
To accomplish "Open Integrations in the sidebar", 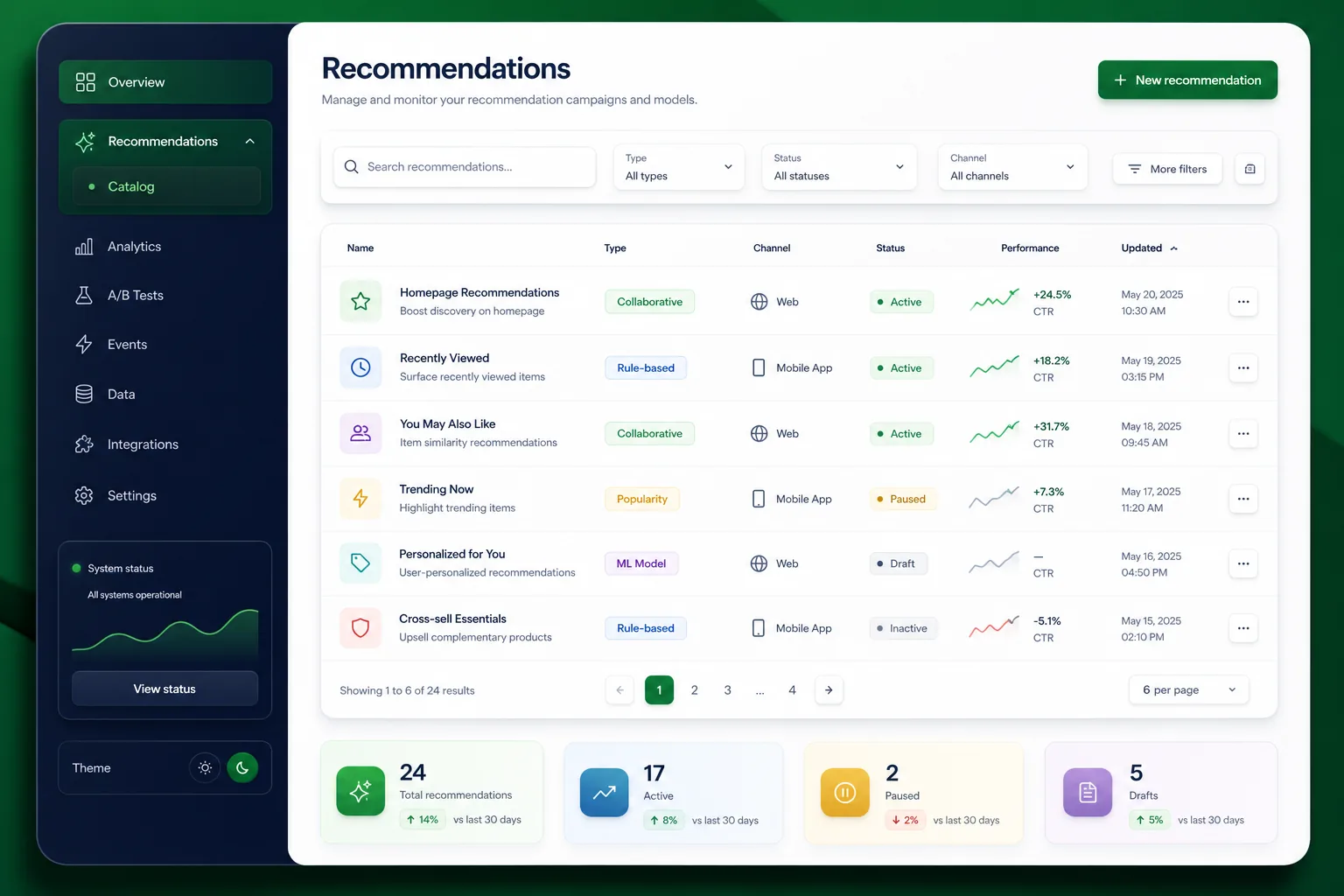I will click(165, 444).
